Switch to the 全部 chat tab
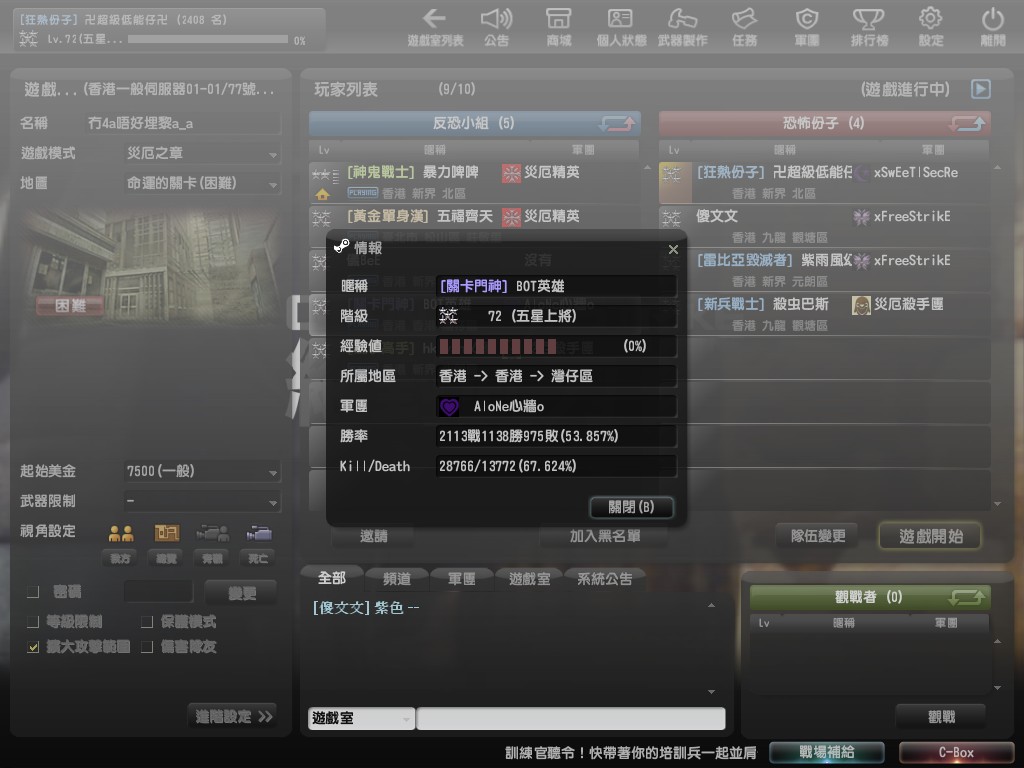 (x=332, y=578)
